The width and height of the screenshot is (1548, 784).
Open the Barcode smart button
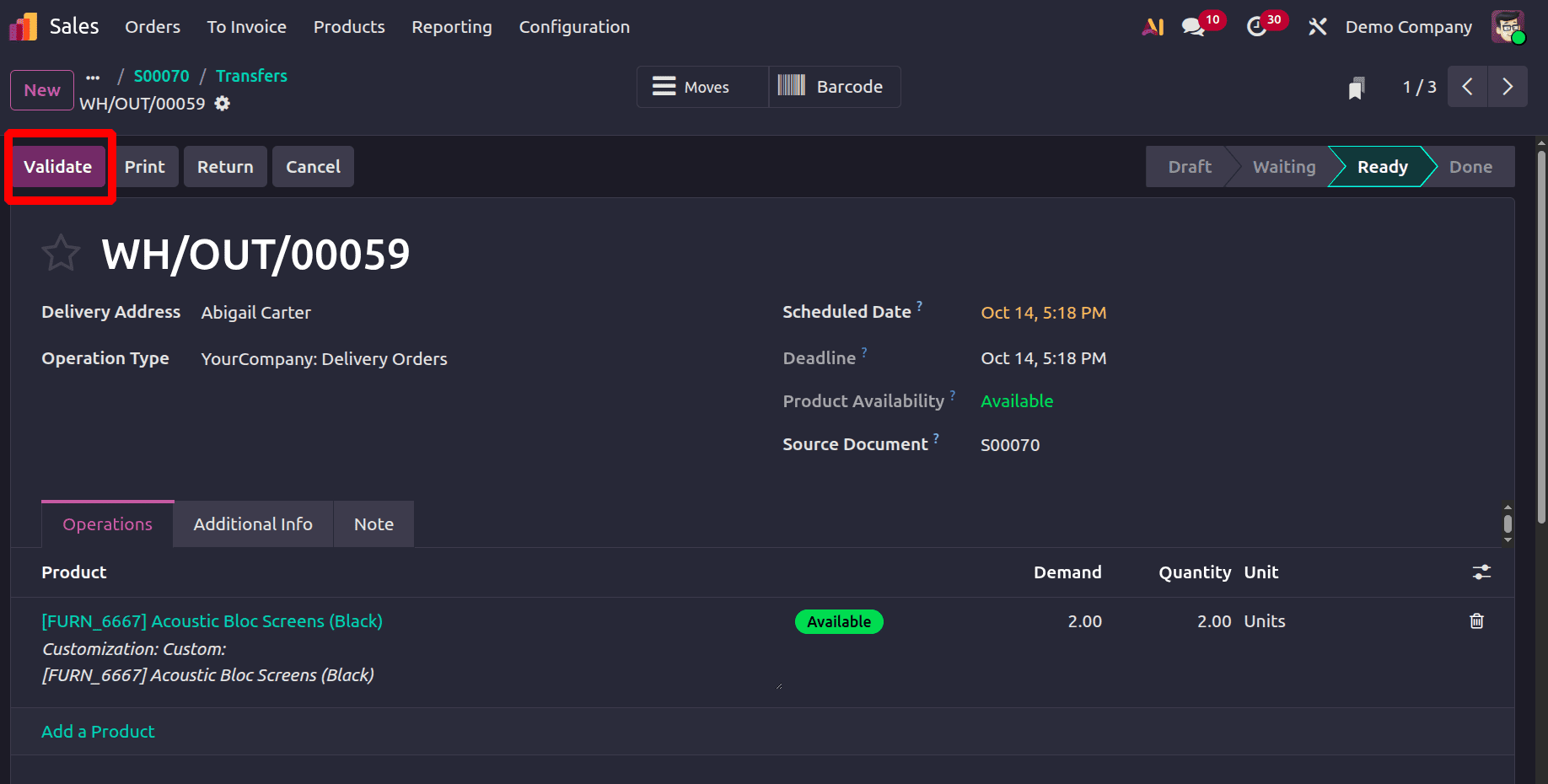[x=834, y=87]
